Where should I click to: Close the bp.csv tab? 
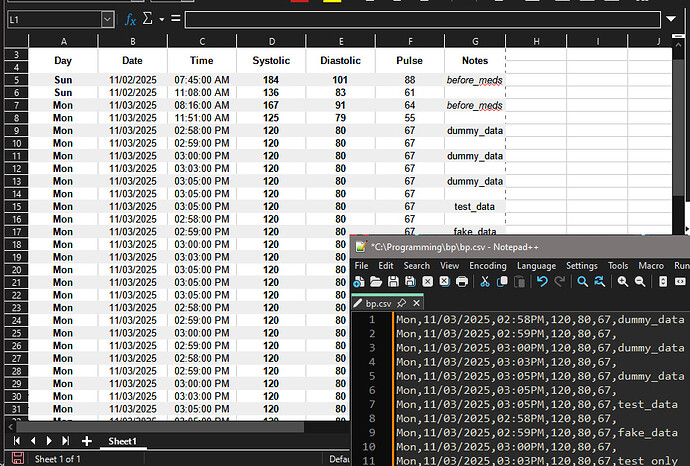417,303
